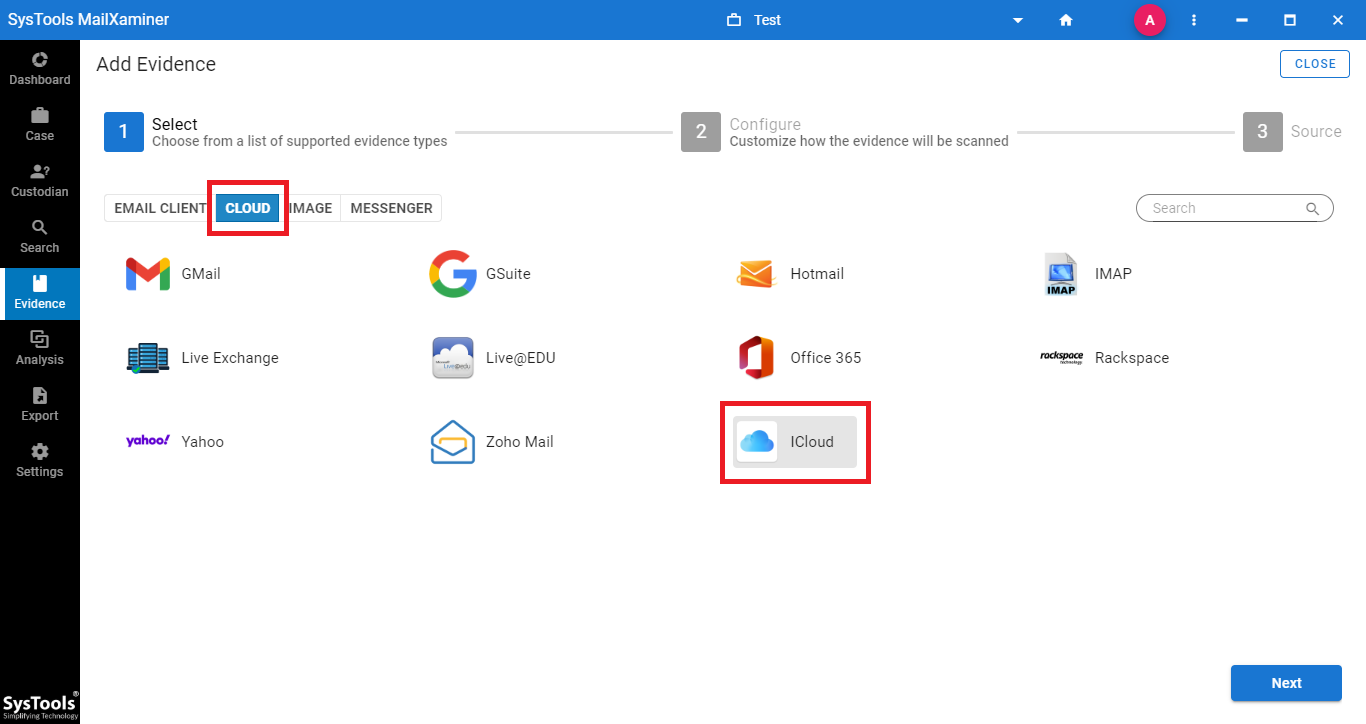Screen dimensions: 1366x724
Task: Open the Case section in sidebar
Action: (40, 124)
